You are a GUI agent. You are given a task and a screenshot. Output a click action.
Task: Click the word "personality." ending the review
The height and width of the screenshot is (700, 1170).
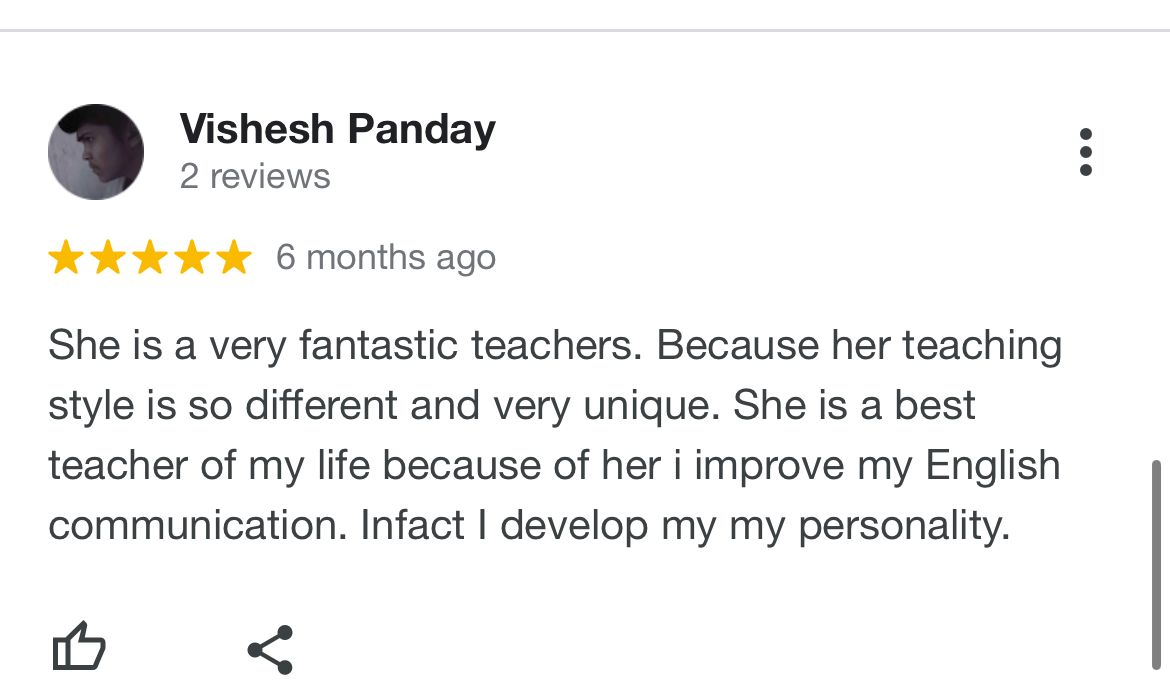[x=903, y=527]
